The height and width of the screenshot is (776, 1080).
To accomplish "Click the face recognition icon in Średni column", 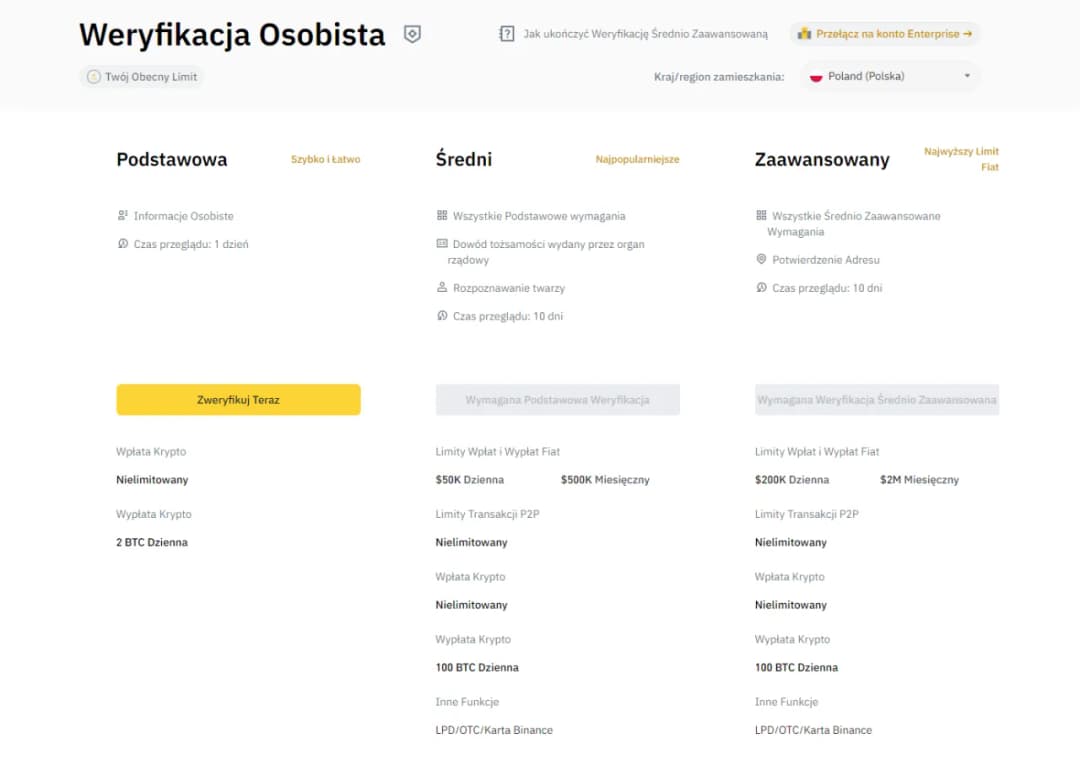I will [x=441, y=287].
